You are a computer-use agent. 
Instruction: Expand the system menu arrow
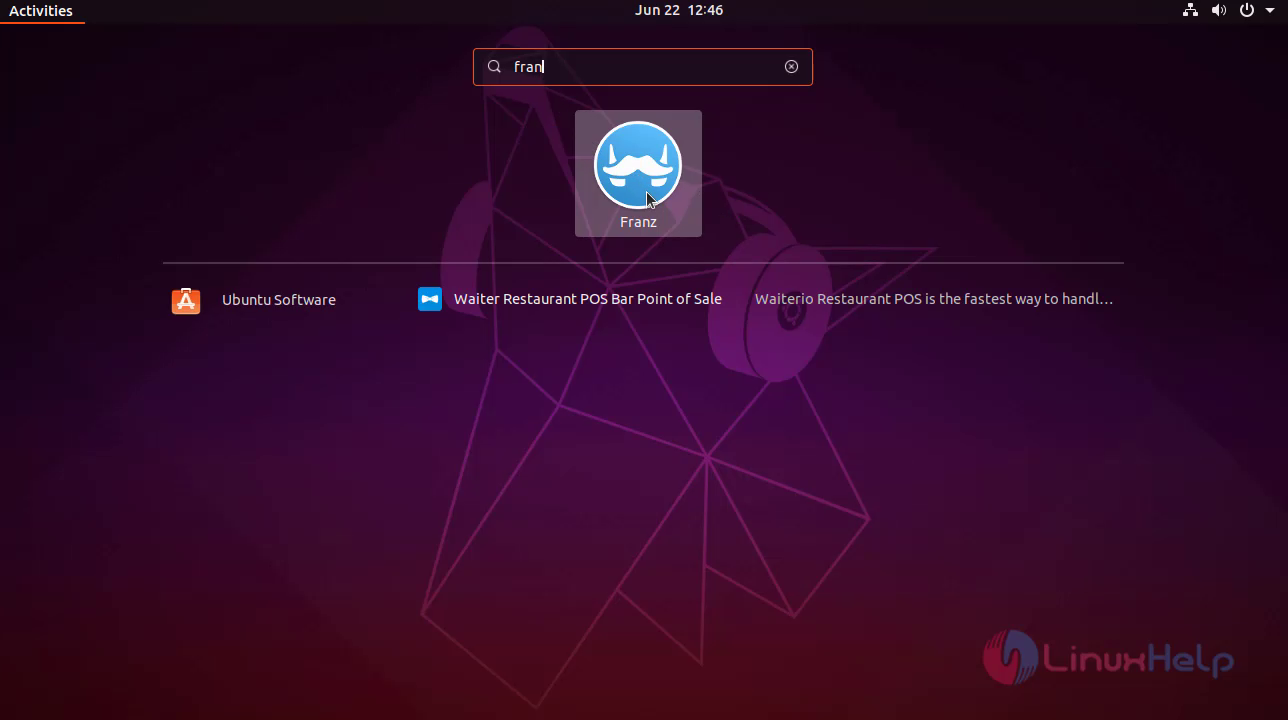click(x=1270, y=11)
